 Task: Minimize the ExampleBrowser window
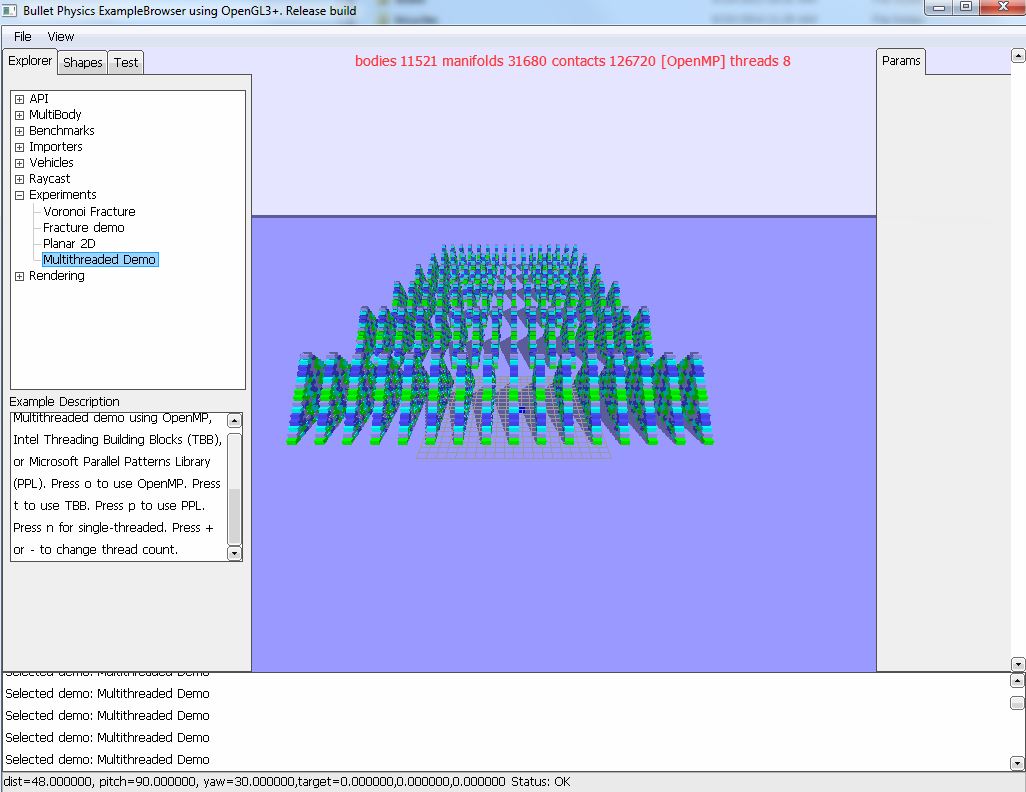940,8
